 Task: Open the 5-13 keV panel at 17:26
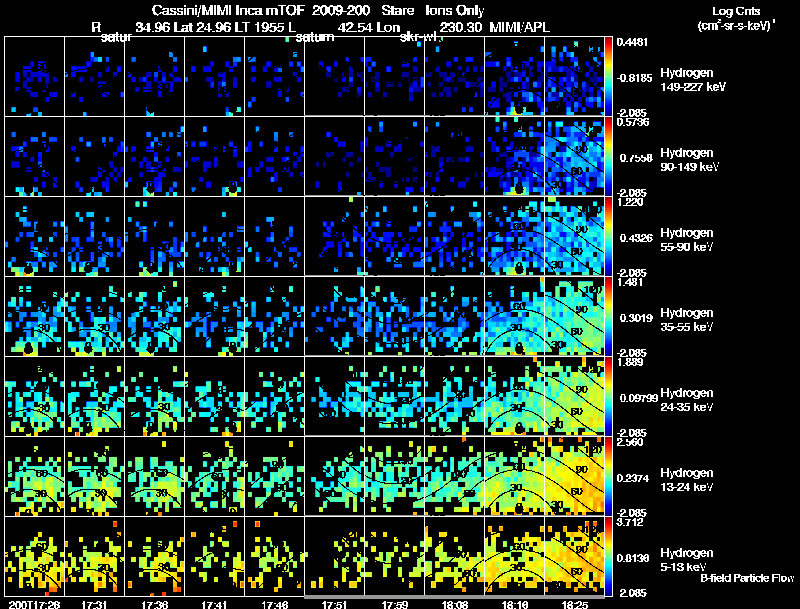click(x=35, y=556)
